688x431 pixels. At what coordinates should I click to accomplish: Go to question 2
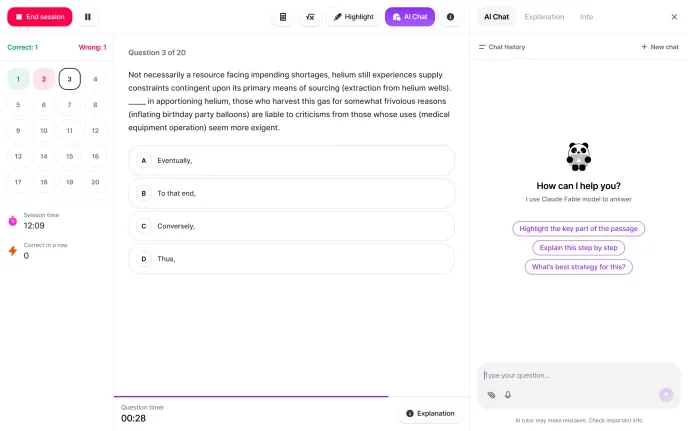tap(44, 79)
